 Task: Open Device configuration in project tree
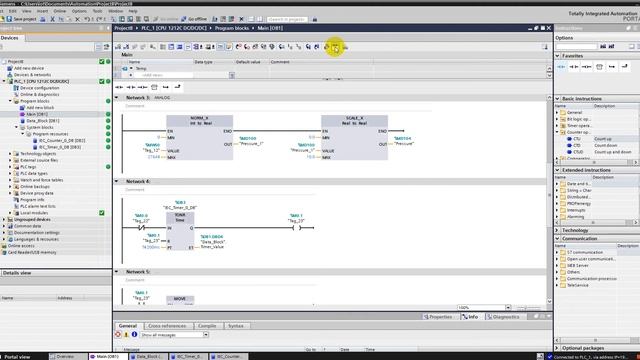[40, 88]
